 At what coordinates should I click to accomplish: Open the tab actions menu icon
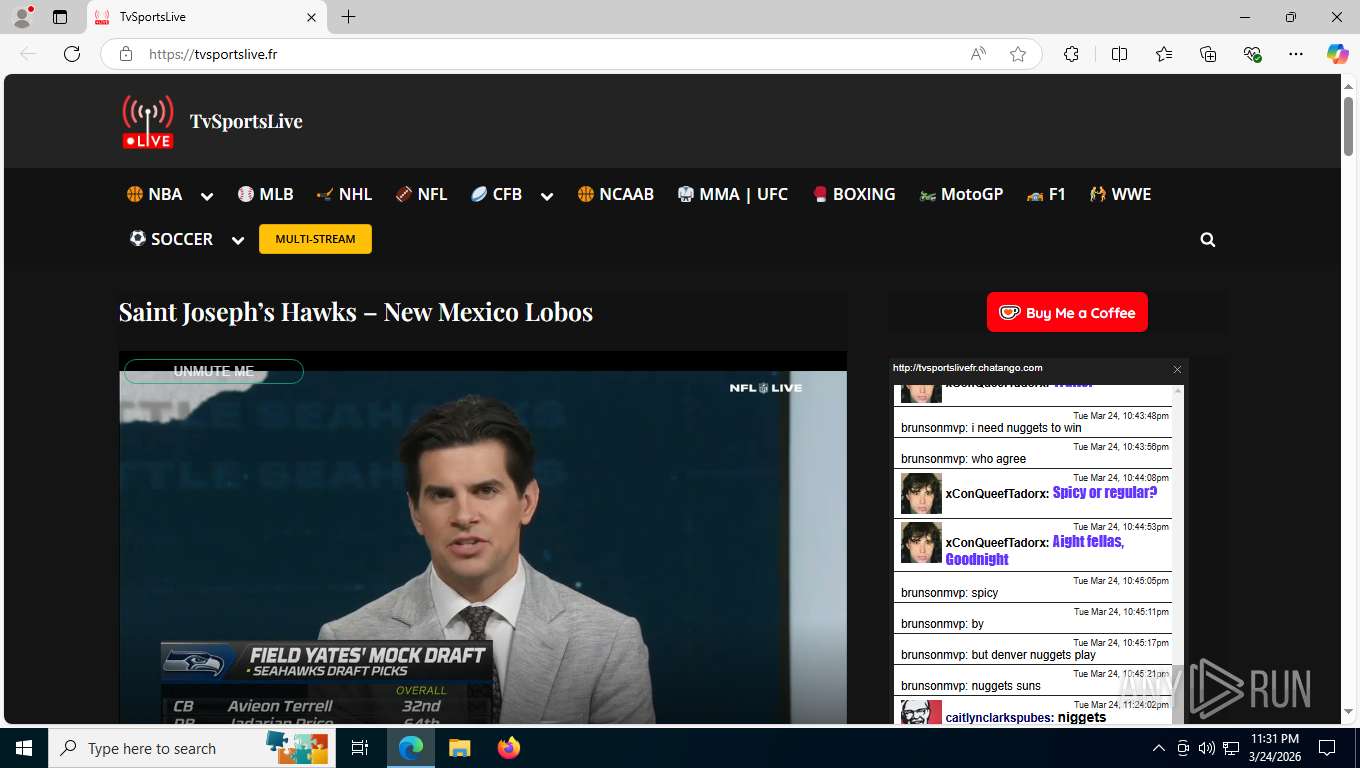coord(60,17)
